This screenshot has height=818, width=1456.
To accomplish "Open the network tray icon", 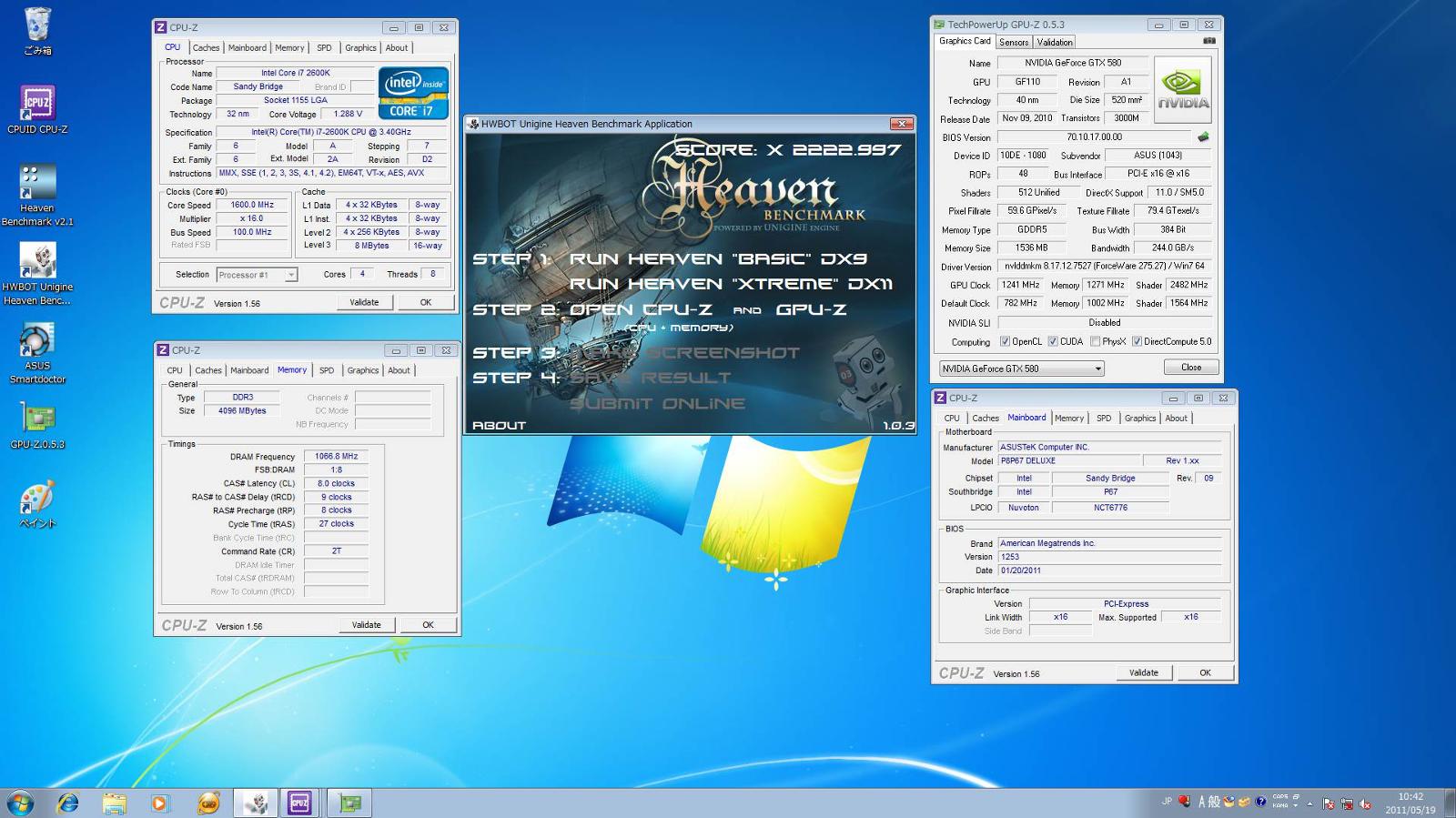I will tap(1347, 803).
